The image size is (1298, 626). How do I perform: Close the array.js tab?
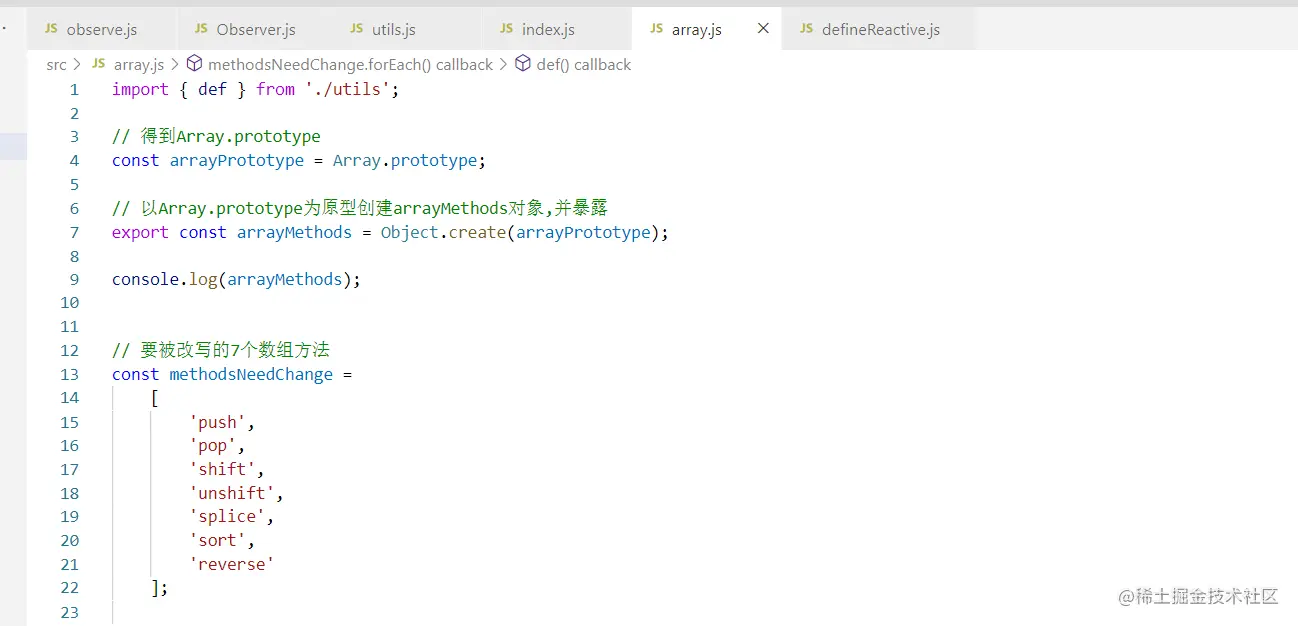pyautogui.click(x=763, y=29)
